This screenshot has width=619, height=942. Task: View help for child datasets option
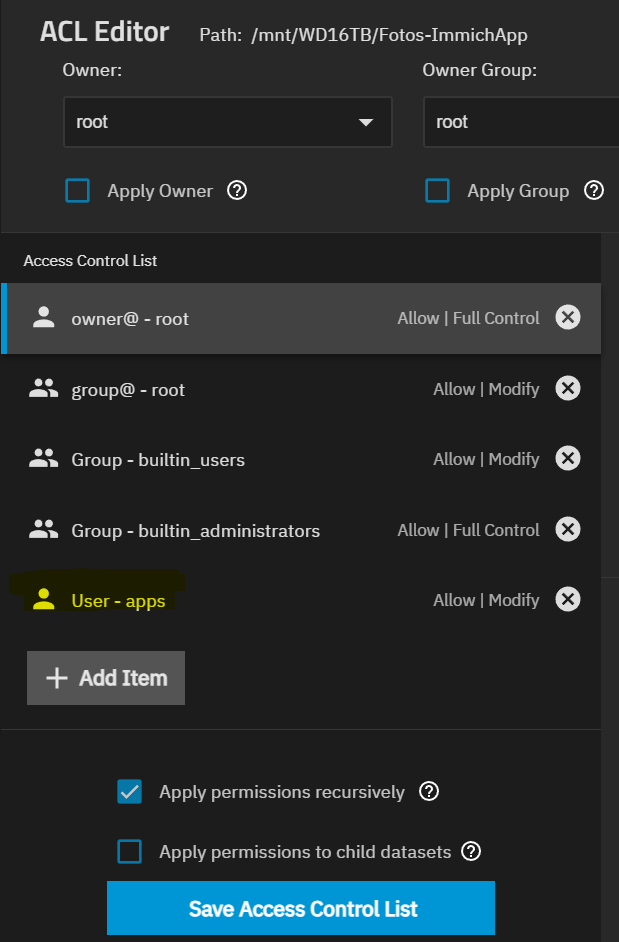(x=472, y=852)
